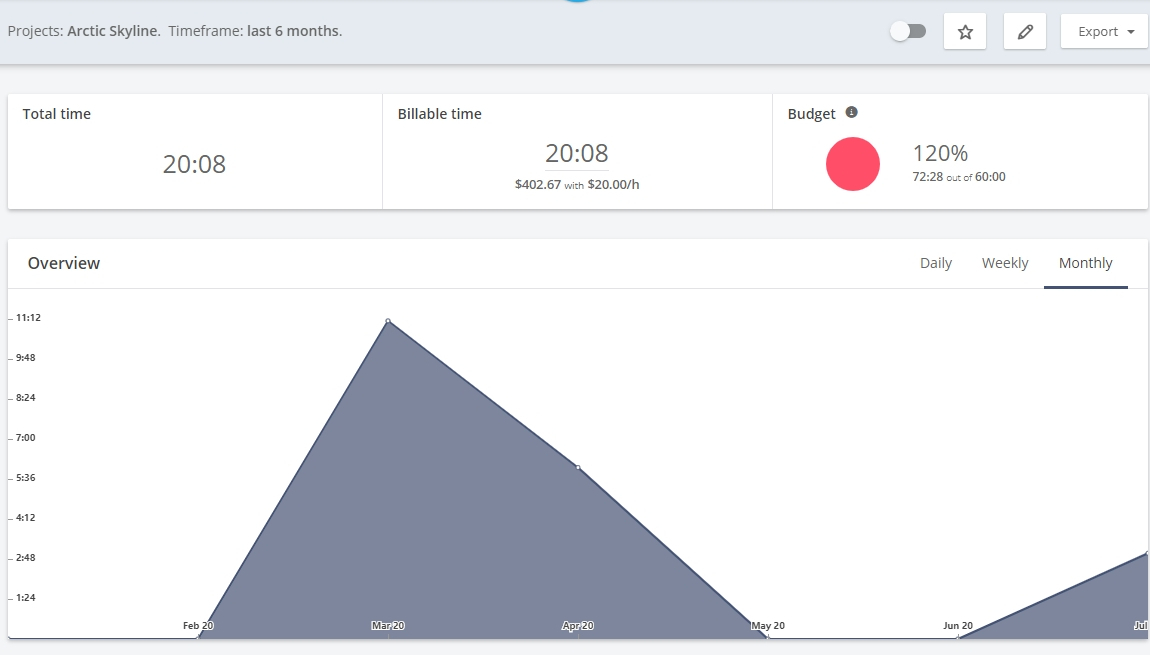
Task: Click the red budget progress circle
Action: pos(852,164)
